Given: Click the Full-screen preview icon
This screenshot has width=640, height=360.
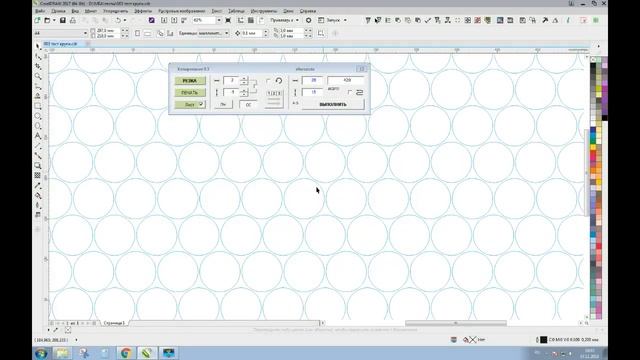Looking at the screenshot, I should 228,20.
